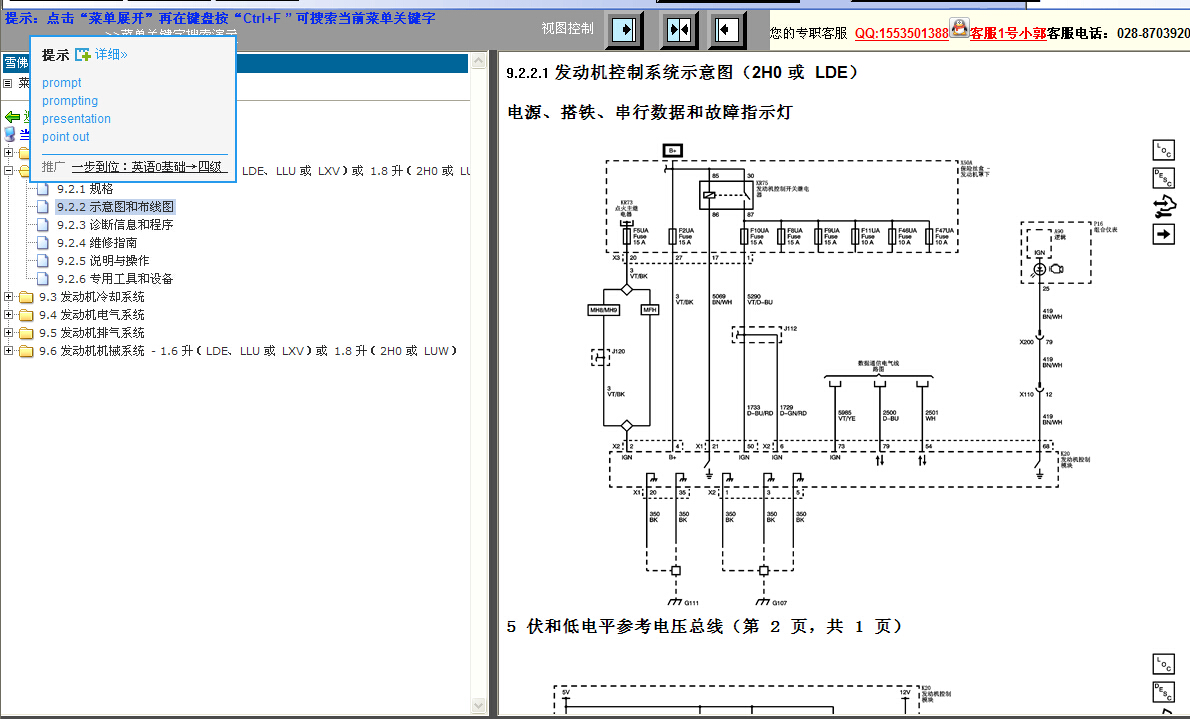Click the connector hand-and-wrench icon
Screen dimensions: 1190x719
[x=1163, y=207]
